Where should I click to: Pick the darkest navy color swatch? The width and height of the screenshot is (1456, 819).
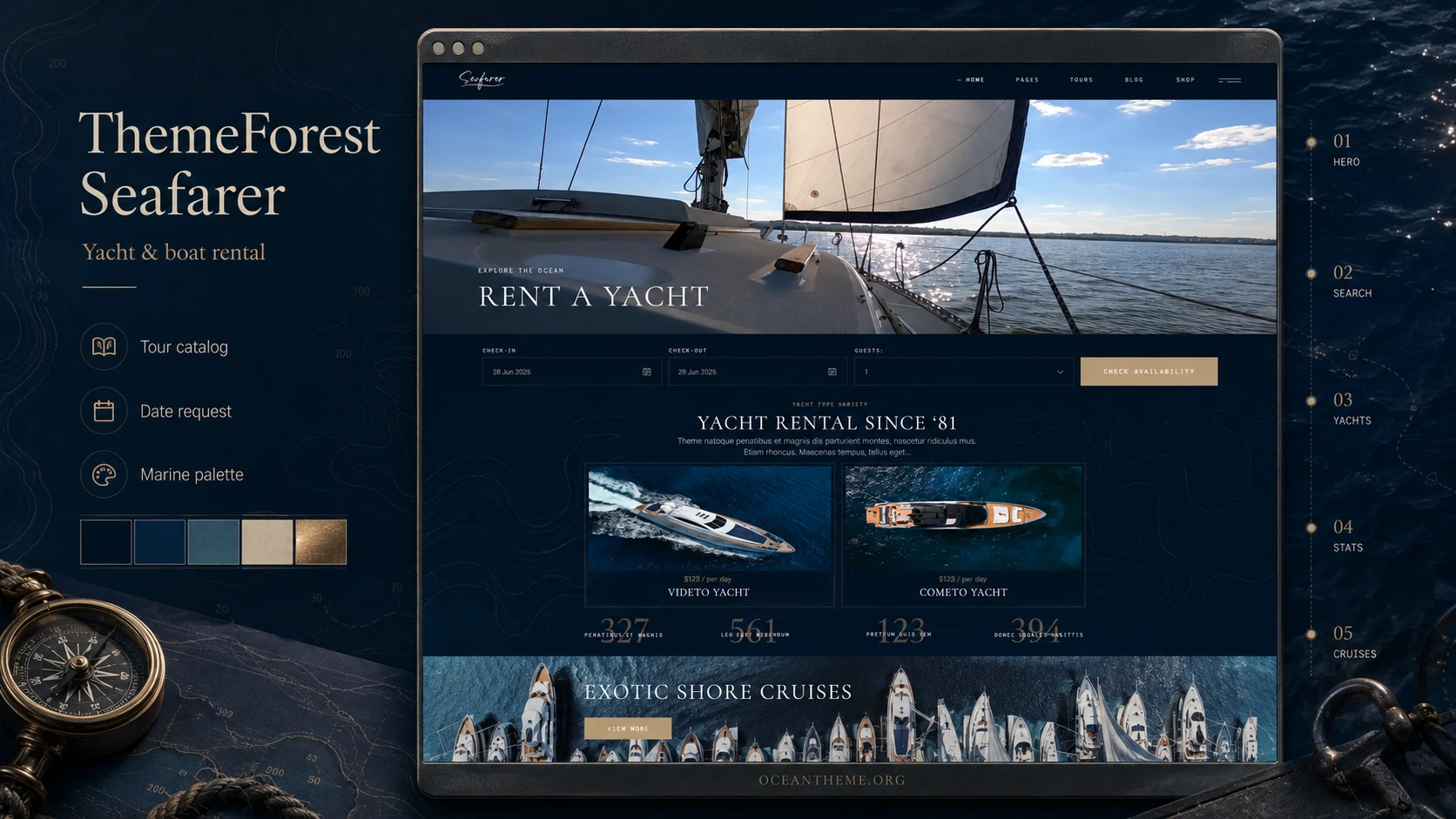coord(106,542)
